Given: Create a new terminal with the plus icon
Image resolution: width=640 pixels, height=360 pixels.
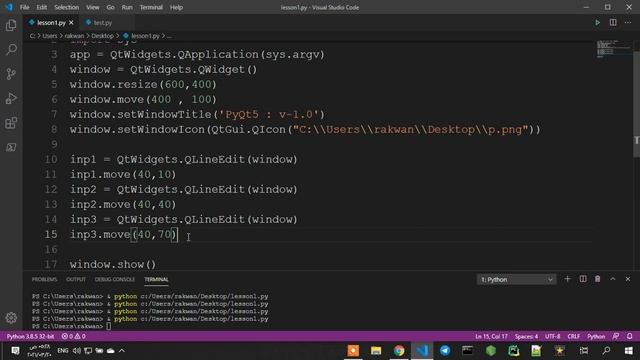Looking at the screenshot, I should click(567, 279).
